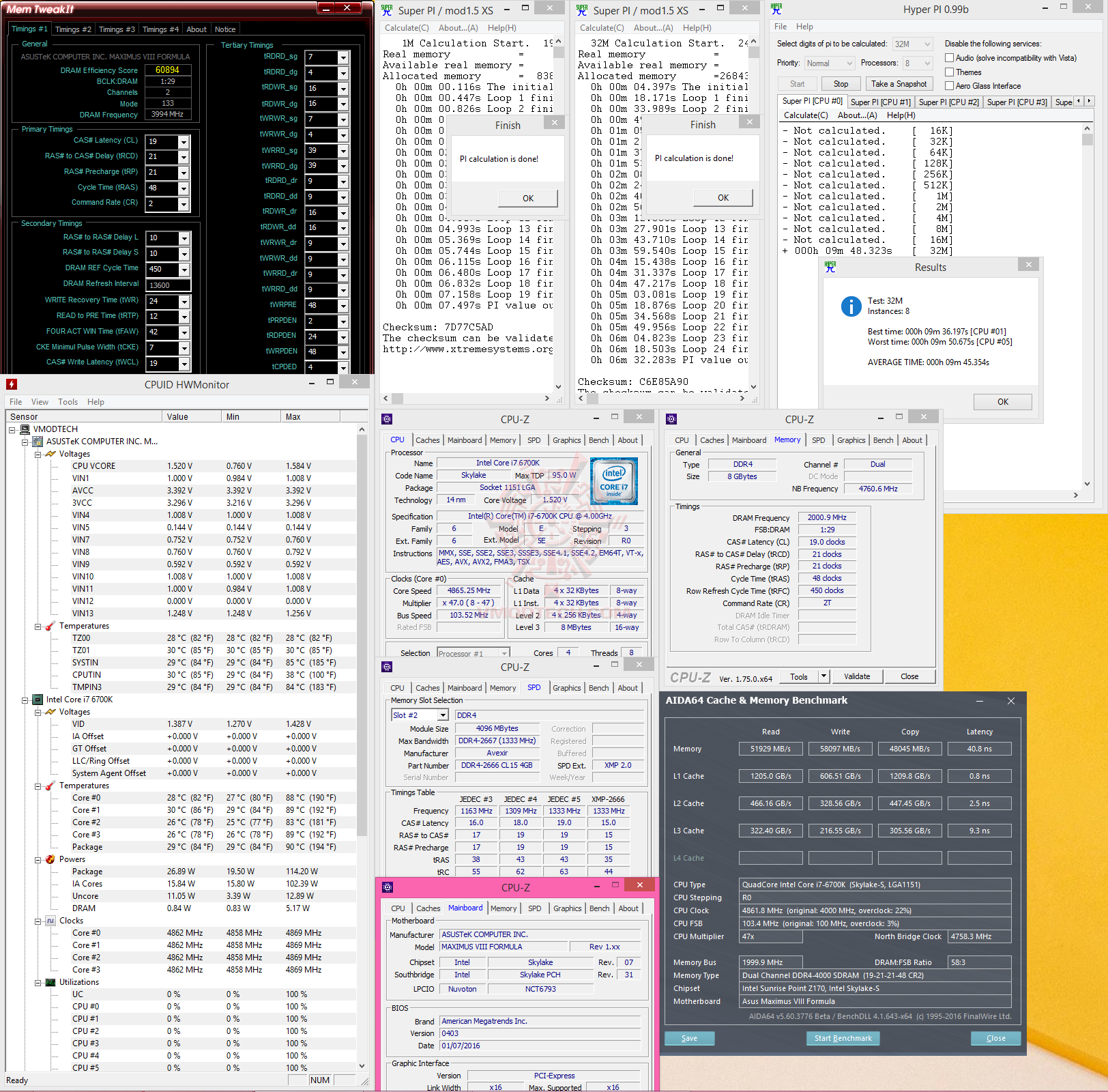Click the Save button in AIDA64 benchmark

689,1038
